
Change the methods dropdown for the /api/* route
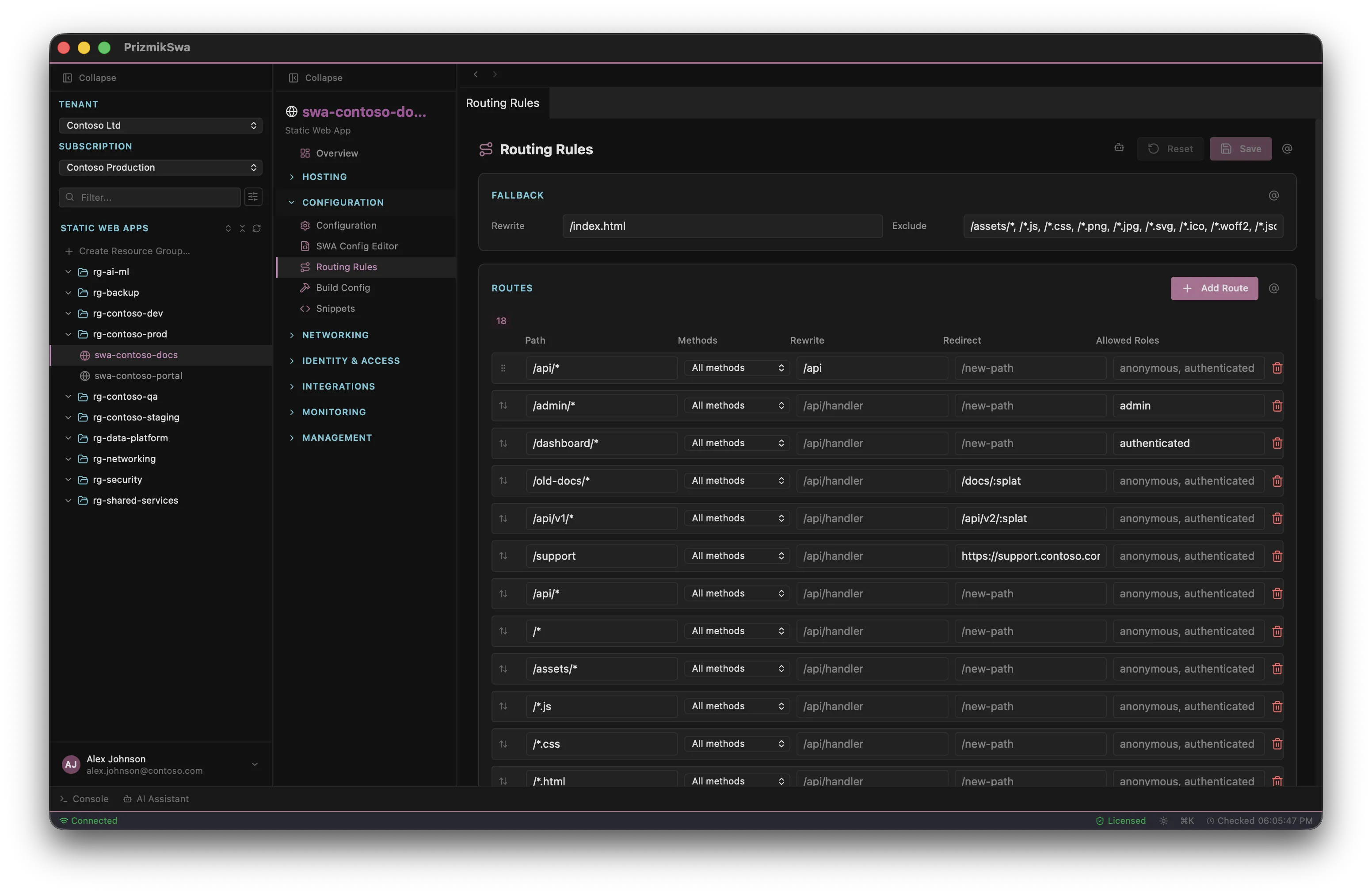pos(737,367)
